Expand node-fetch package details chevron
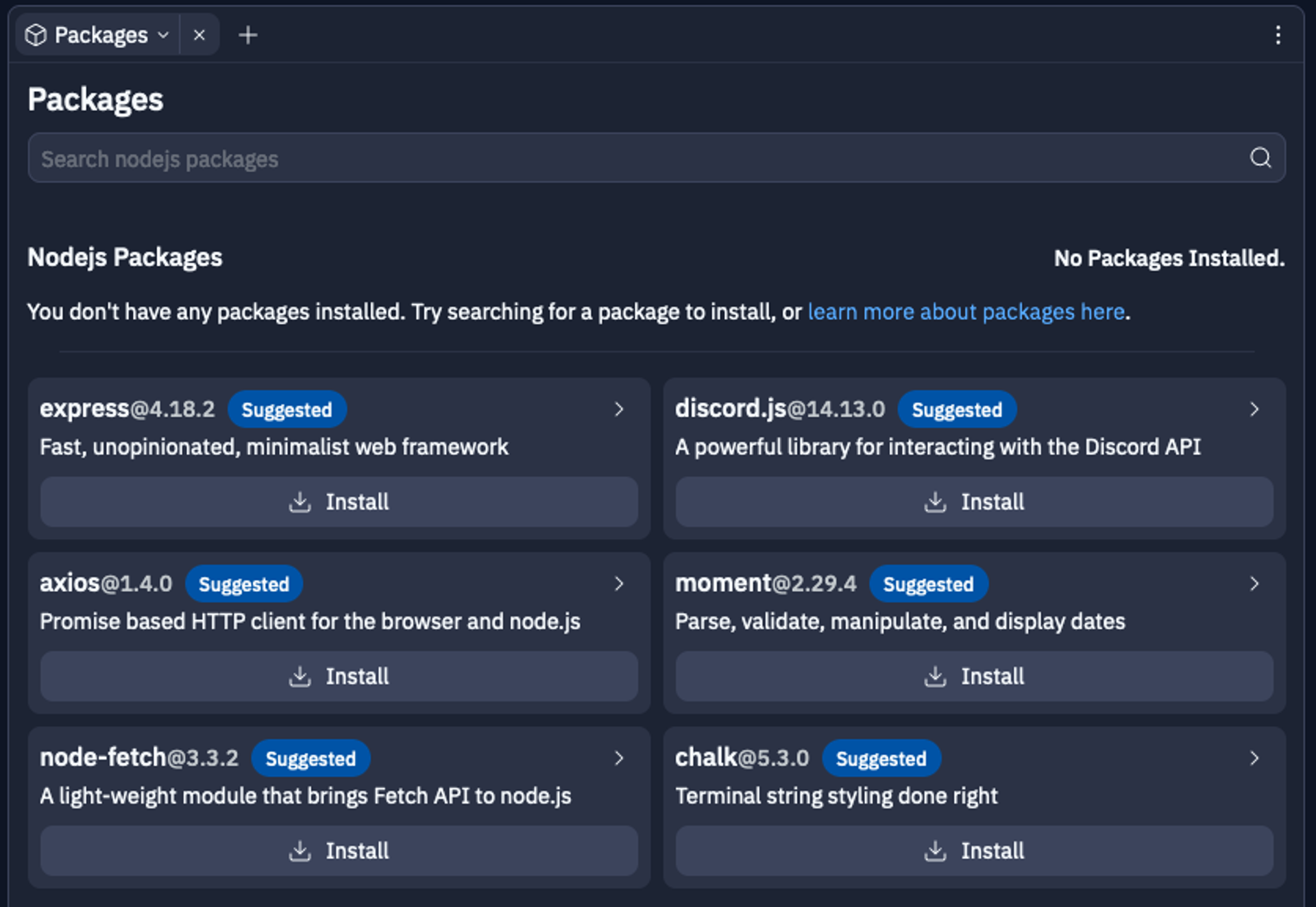Screen dimensions: 1316x907 619,758
